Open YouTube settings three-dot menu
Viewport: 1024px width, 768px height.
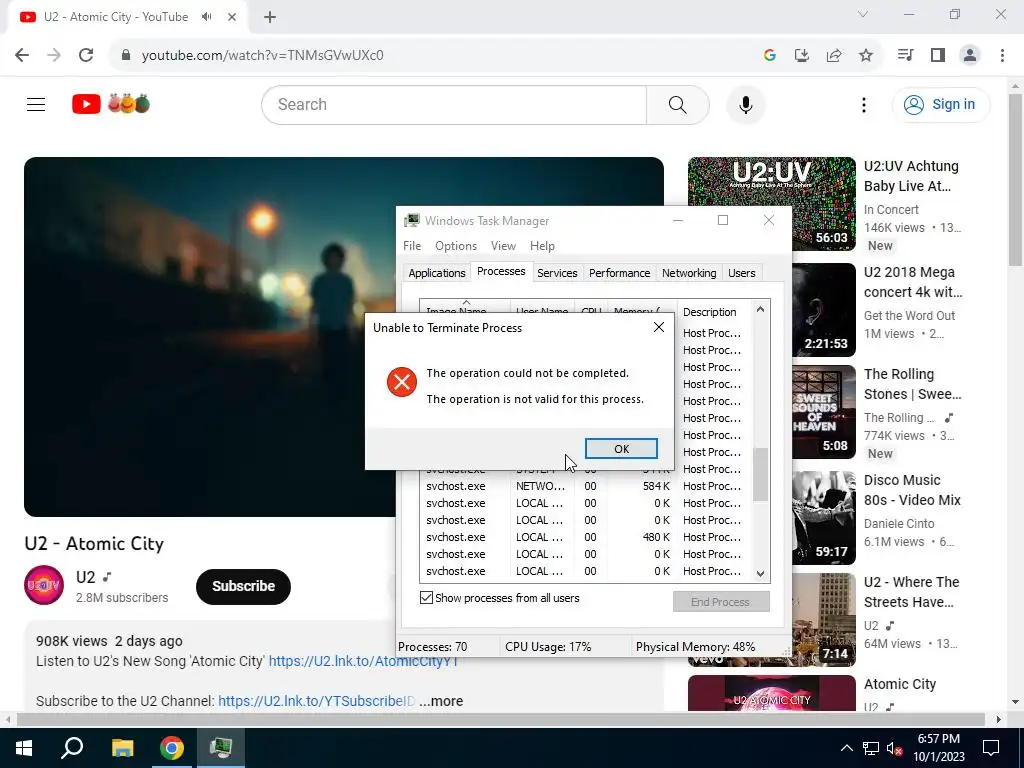tap(863, 104)
